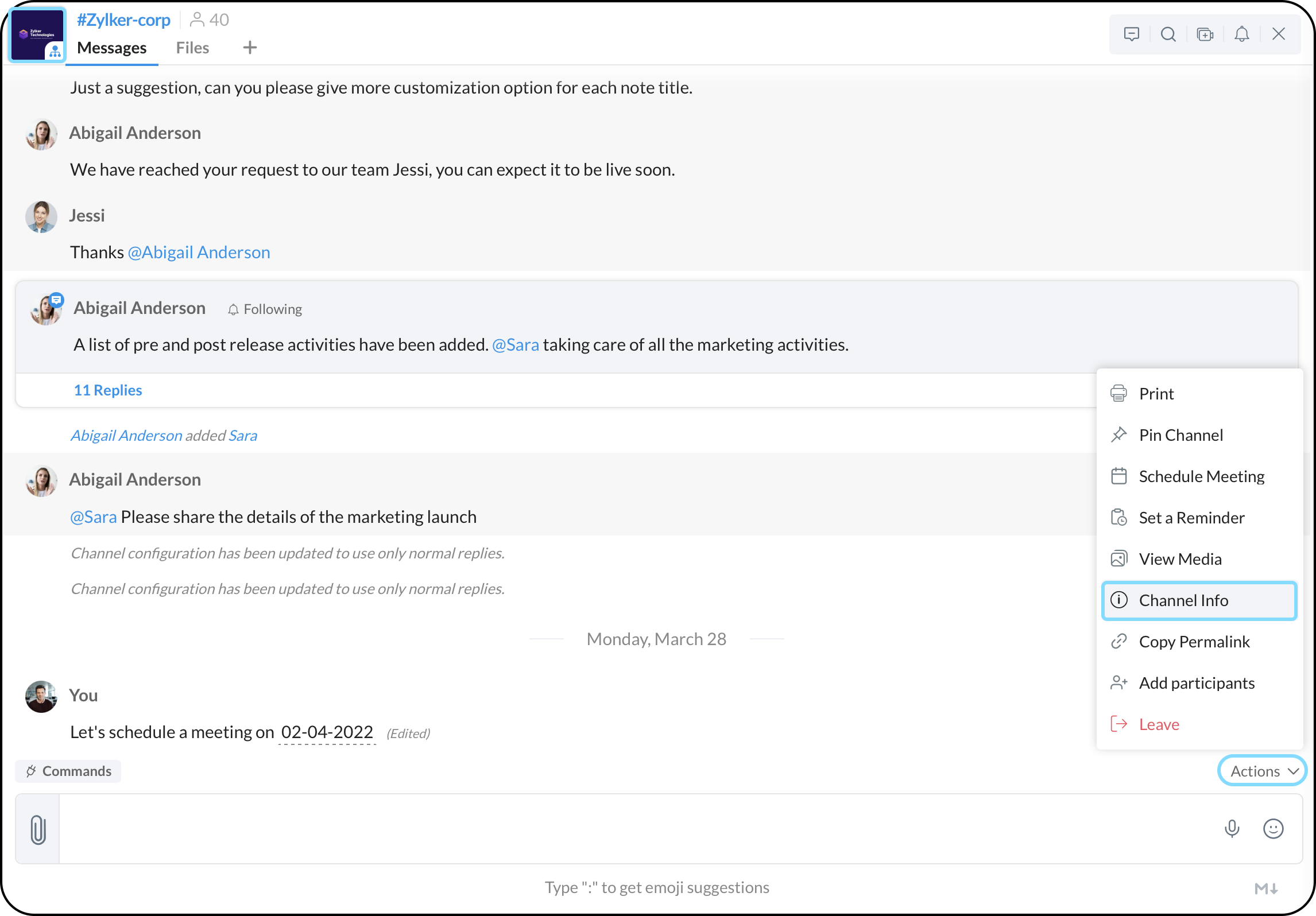The image size is (1316, 916).
Task: Choose Schedule Meeting in the menu
Action: click(1201, 476)
